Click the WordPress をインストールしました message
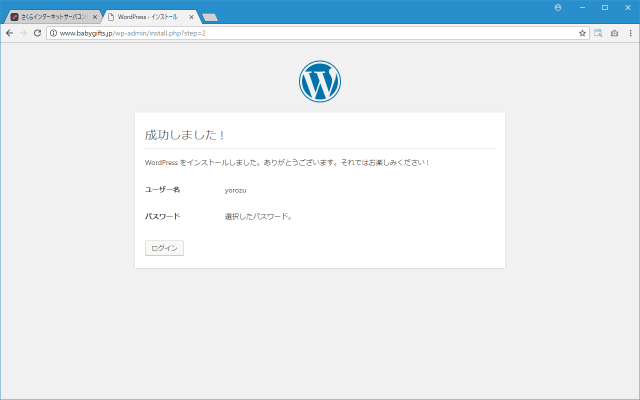This screenshot has height=400, width=640. pos(287,162)
